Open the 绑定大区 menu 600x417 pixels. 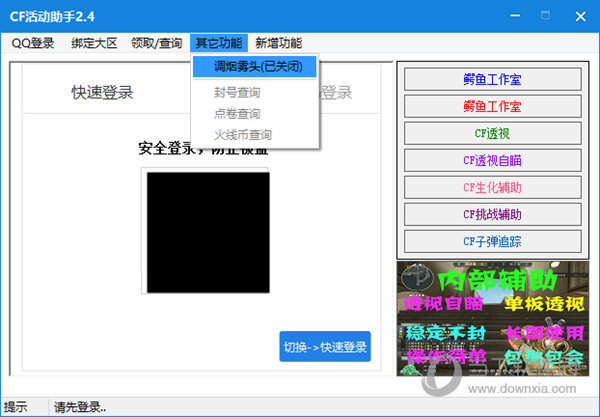tap(94, 43)
